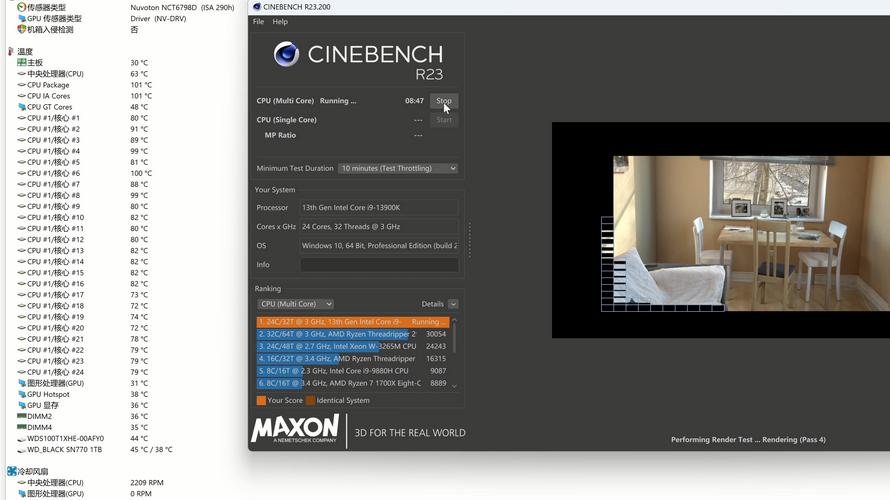Select the Core i9-9880H 9087 ranking row
Image resolution: width=890 pixels, height=500 pixels.
click(352, 371)
